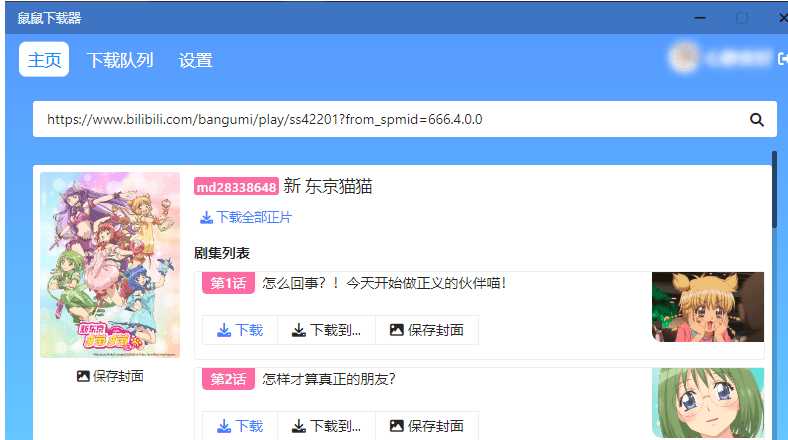Click the 第1话 episode badge
Image resolution: width=788 pixels, height=440 pixels.
[228, 283]
